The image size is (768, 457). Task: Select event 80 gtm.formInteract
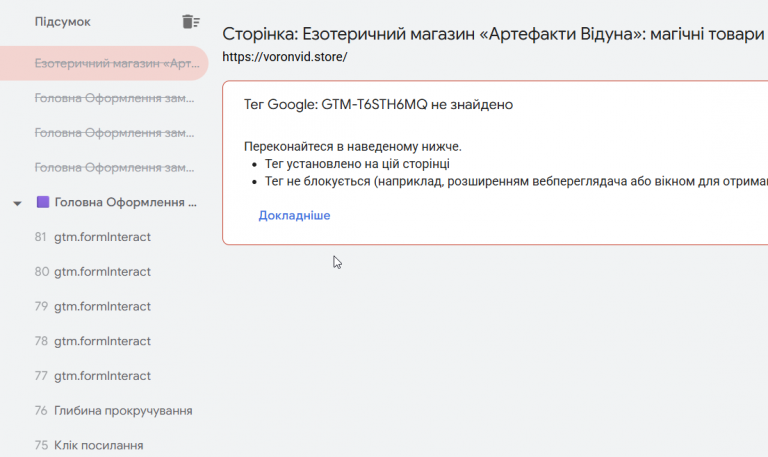tap(93, 272)
